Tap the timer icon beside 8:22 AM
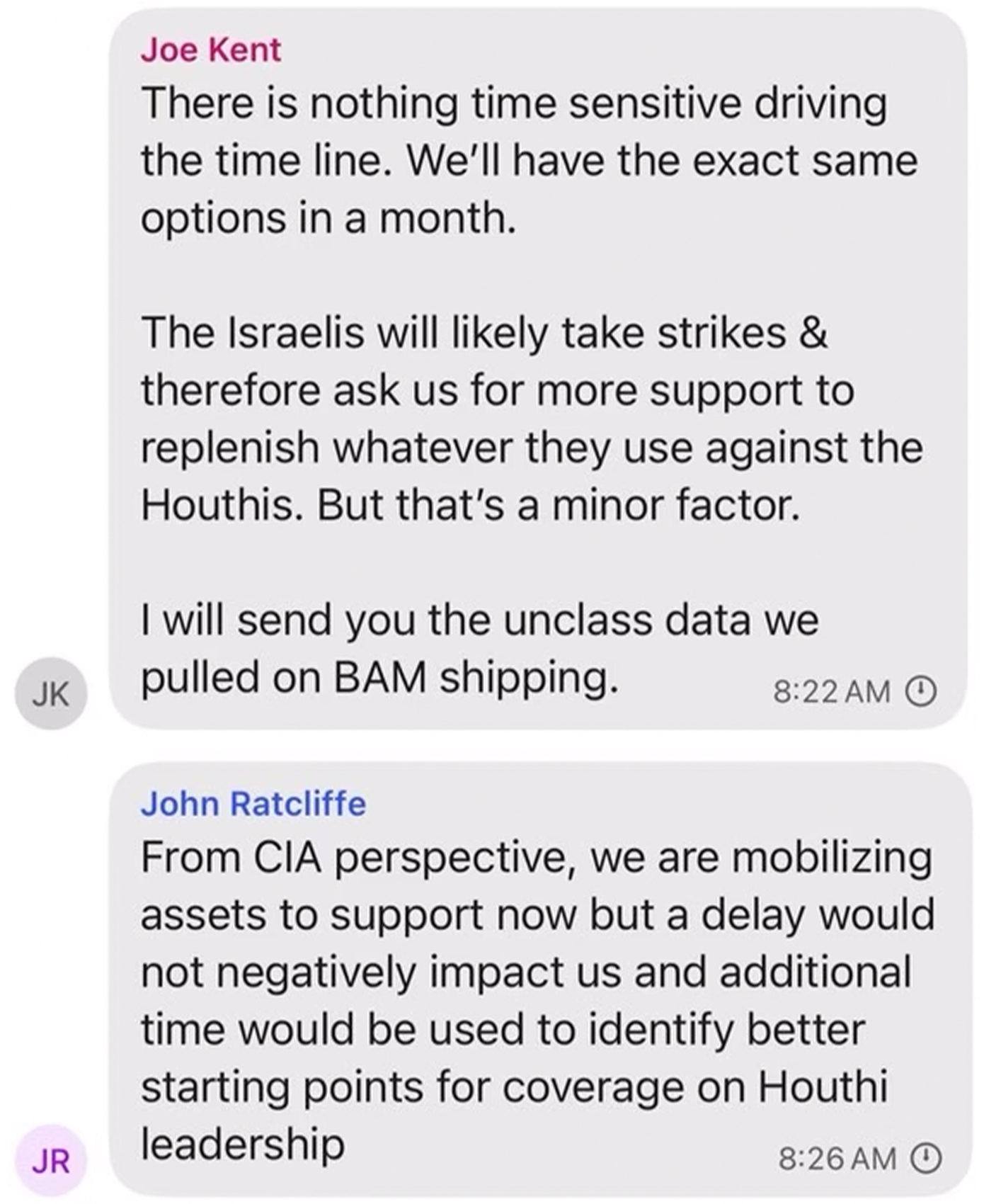This screenshot has height=1204, width=984. 922,691
